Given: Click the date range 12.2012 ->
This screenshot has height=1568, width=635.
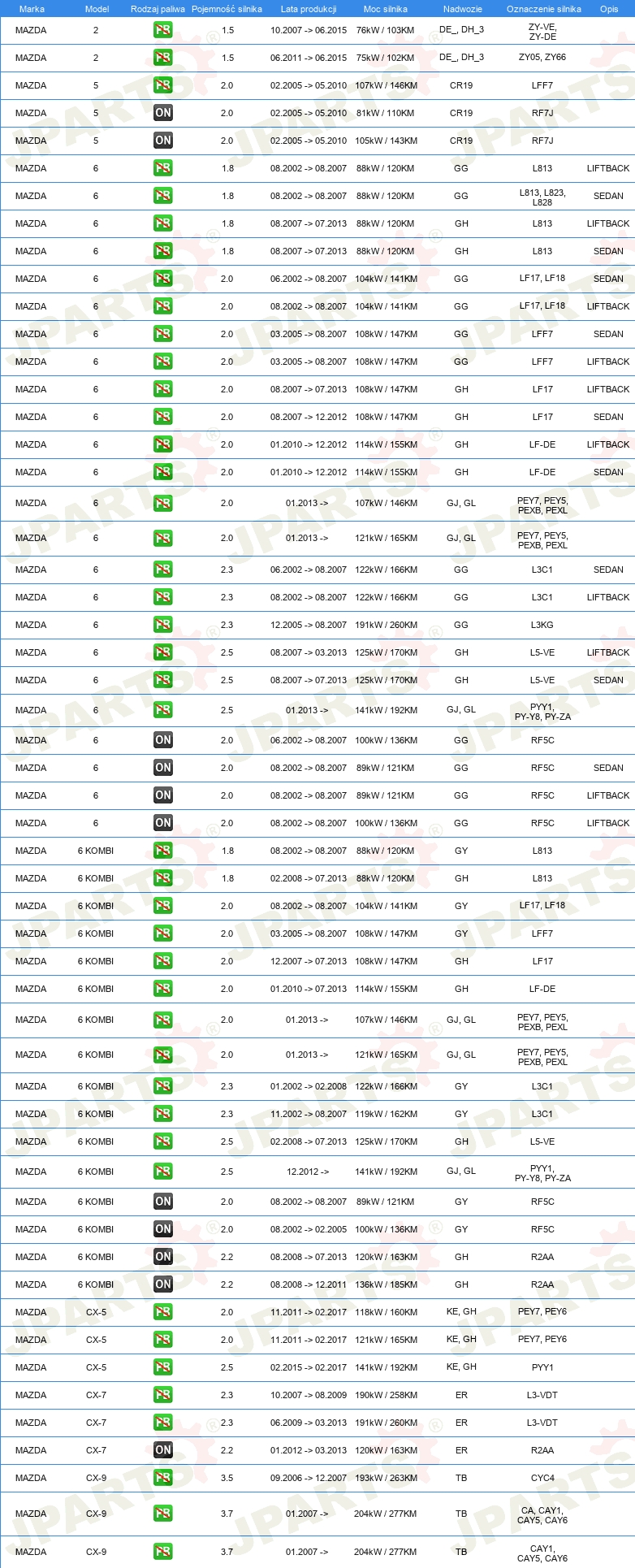Looking at the screenshot, I should (x=308, y=1172).
